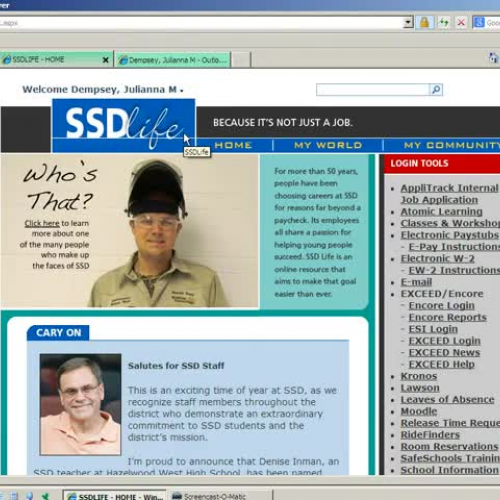Click the green refresh arrows icon
This screenshot has width=500, height=500.
[x=443, y=23]
